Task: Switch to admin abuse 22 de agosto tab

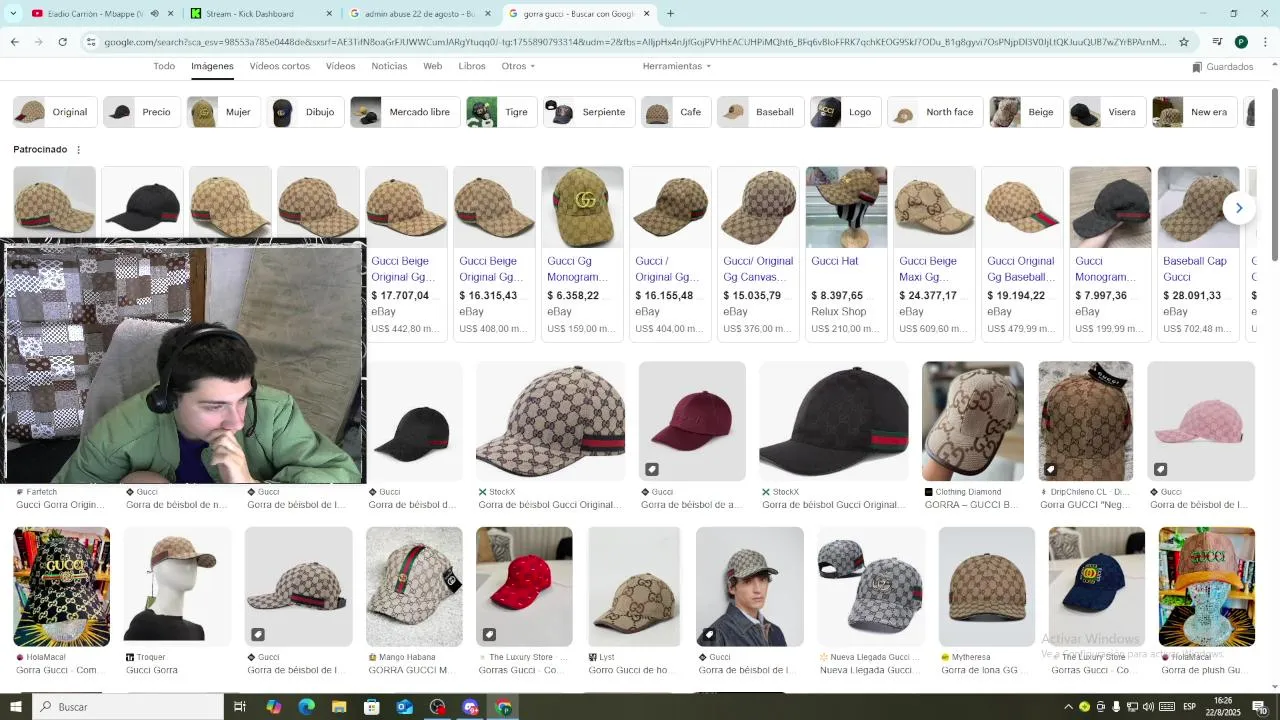Action: [420, 14]
